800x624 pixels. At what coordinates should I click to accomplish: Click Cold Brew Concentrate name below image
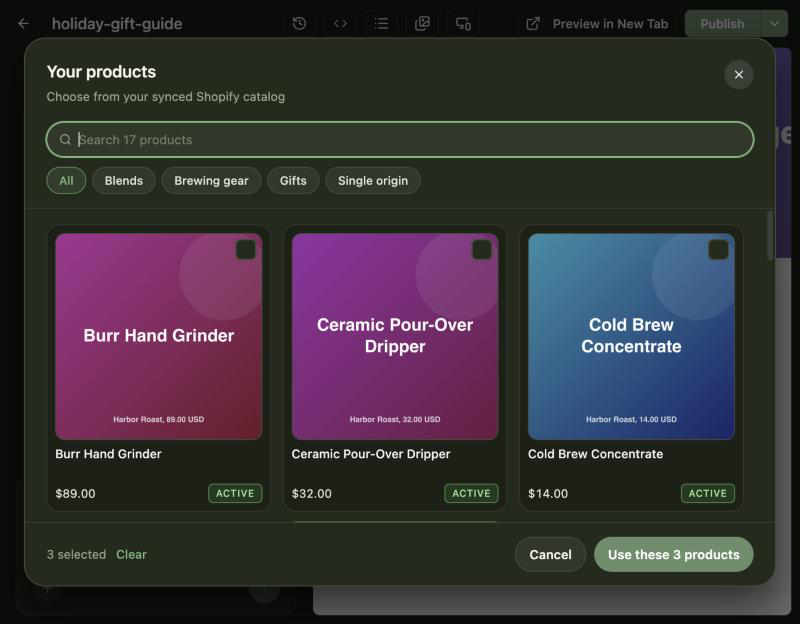coord(595,454)
